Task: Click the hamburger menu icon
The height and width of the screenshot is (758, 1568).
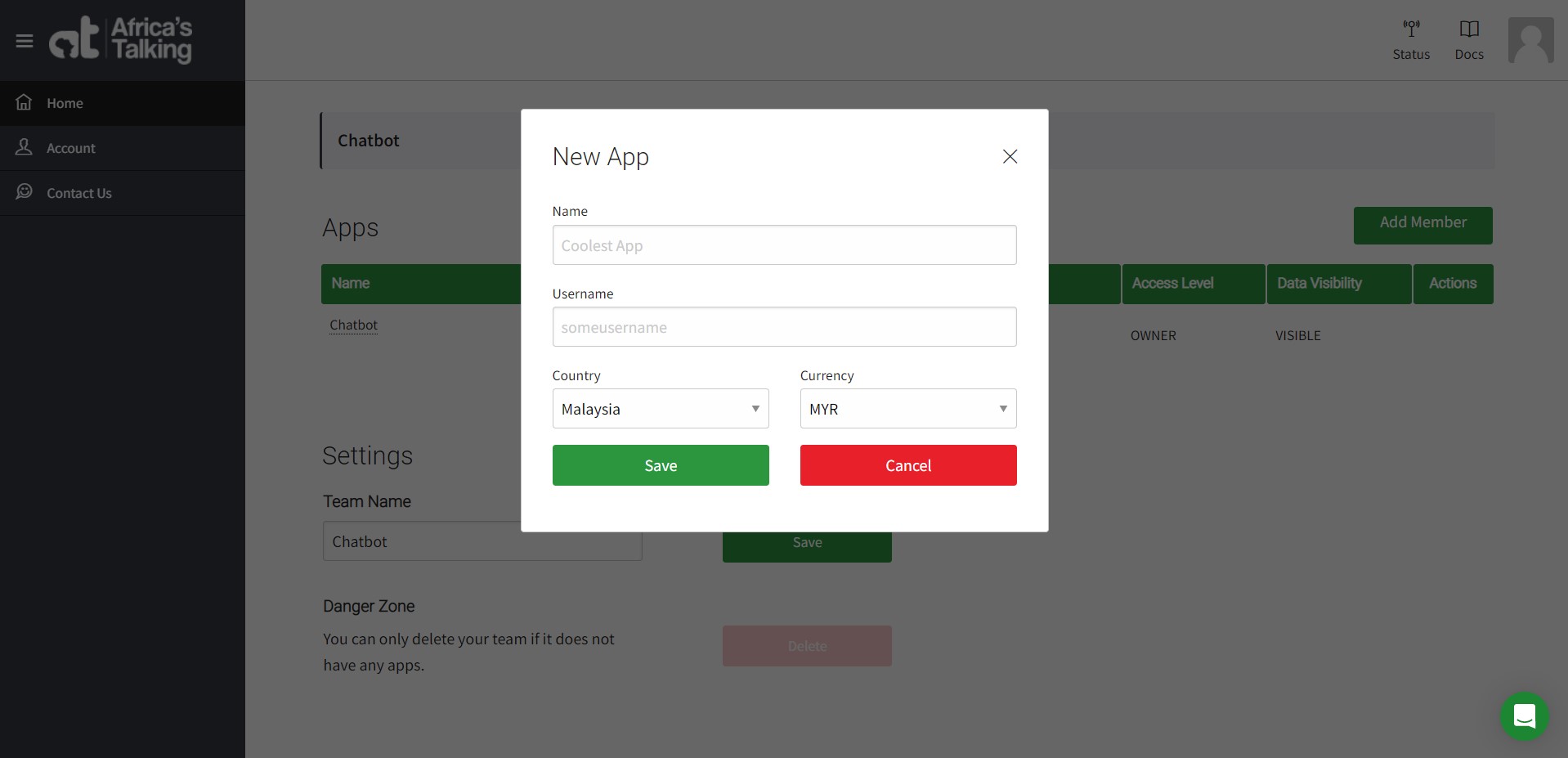Action: click(x=25, y=41)
